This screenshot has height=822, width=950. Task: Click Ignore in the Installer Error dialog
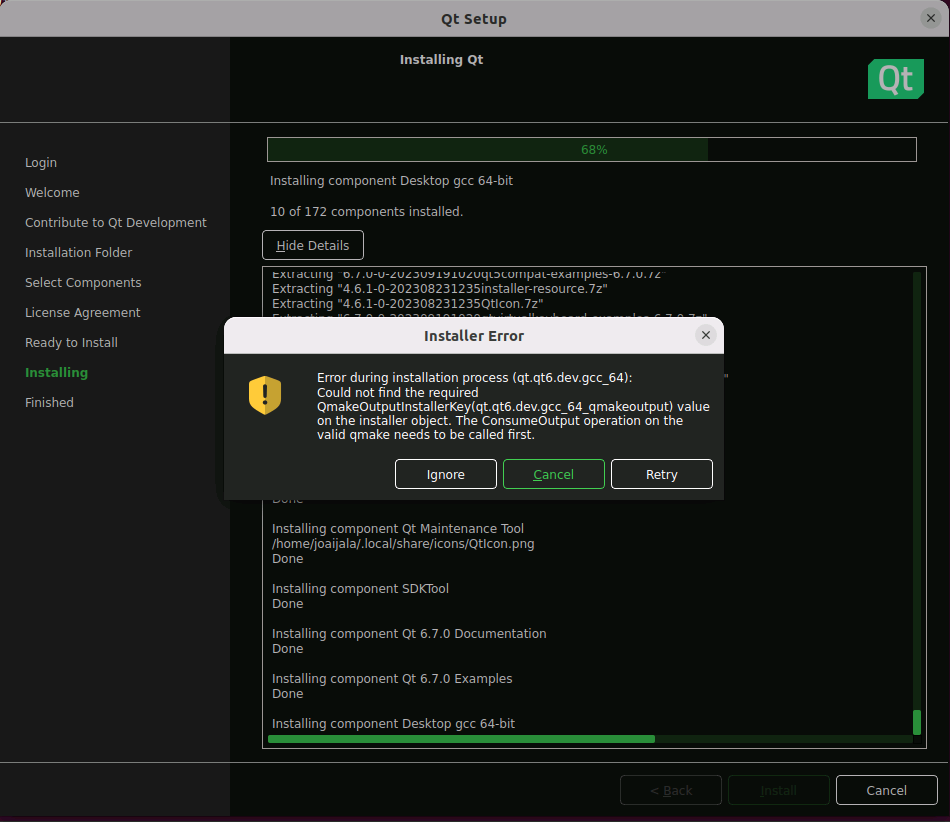(x=445, y=474)
